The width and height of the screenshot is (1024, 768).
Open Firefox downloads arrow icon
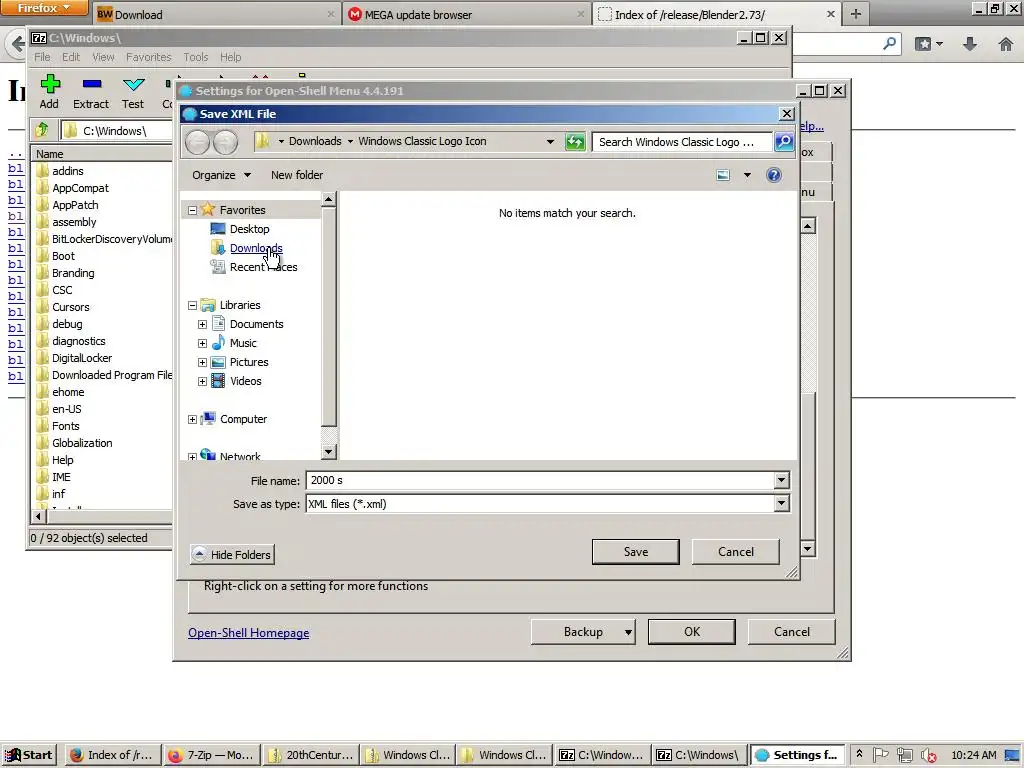970,44
